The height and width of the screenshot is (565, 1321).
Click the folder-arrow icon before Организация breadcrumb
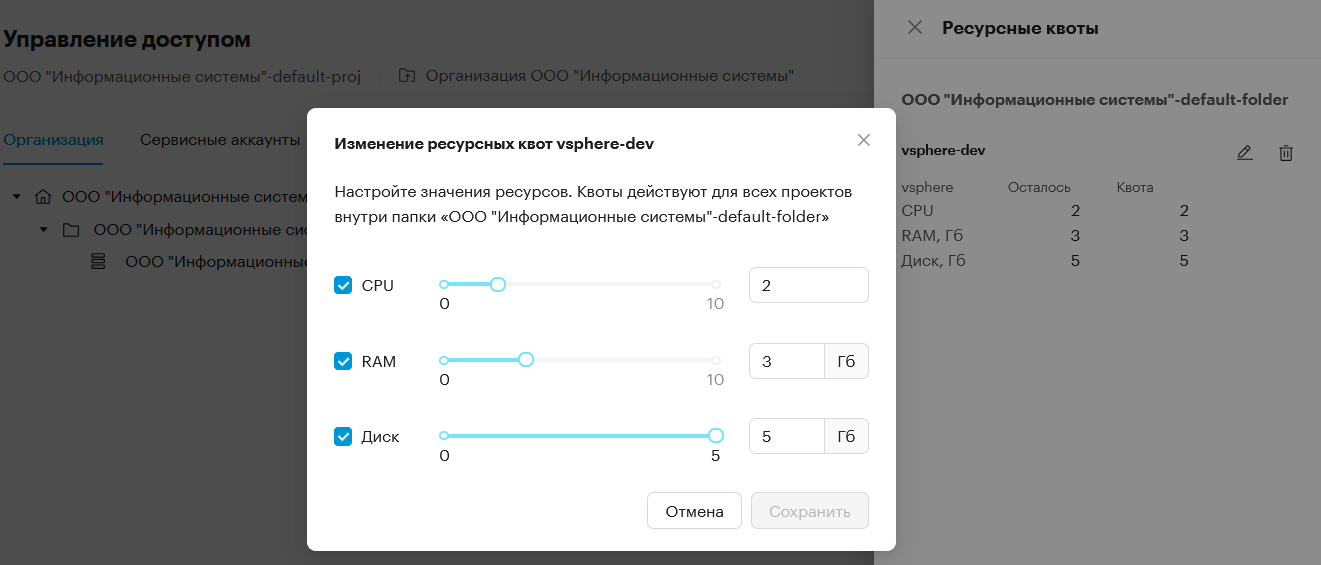pyautogui.click(x=407, y=75)
